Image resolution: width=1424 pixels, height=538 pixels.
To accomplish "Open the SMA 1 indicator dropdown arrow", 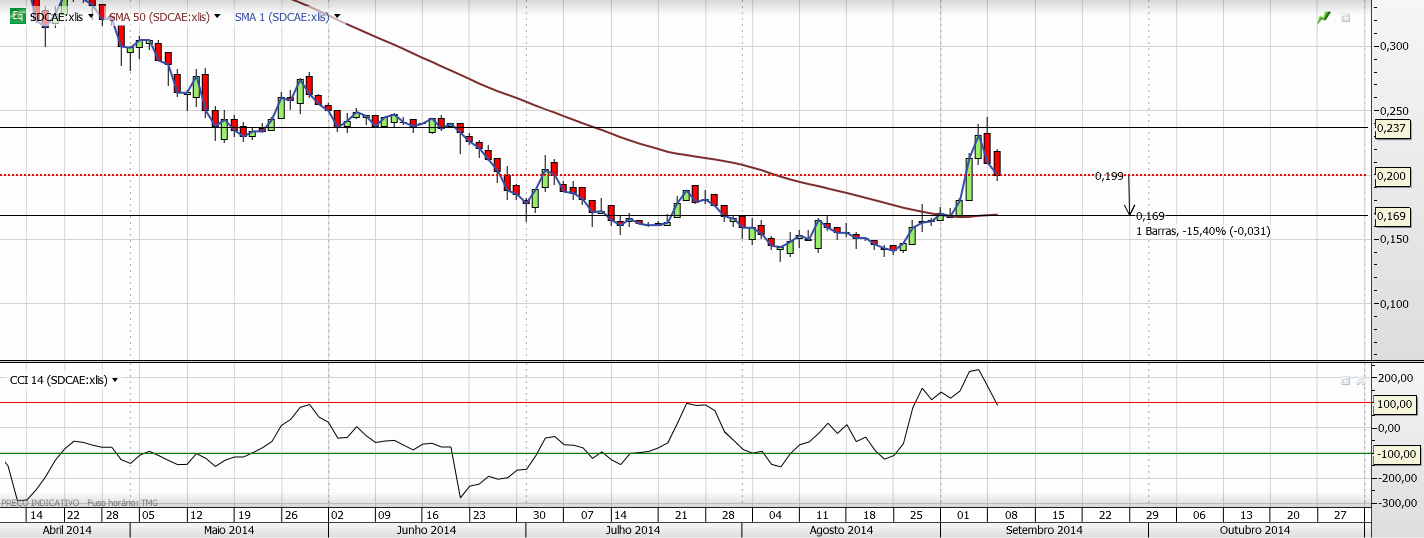I will pos(337,17).
